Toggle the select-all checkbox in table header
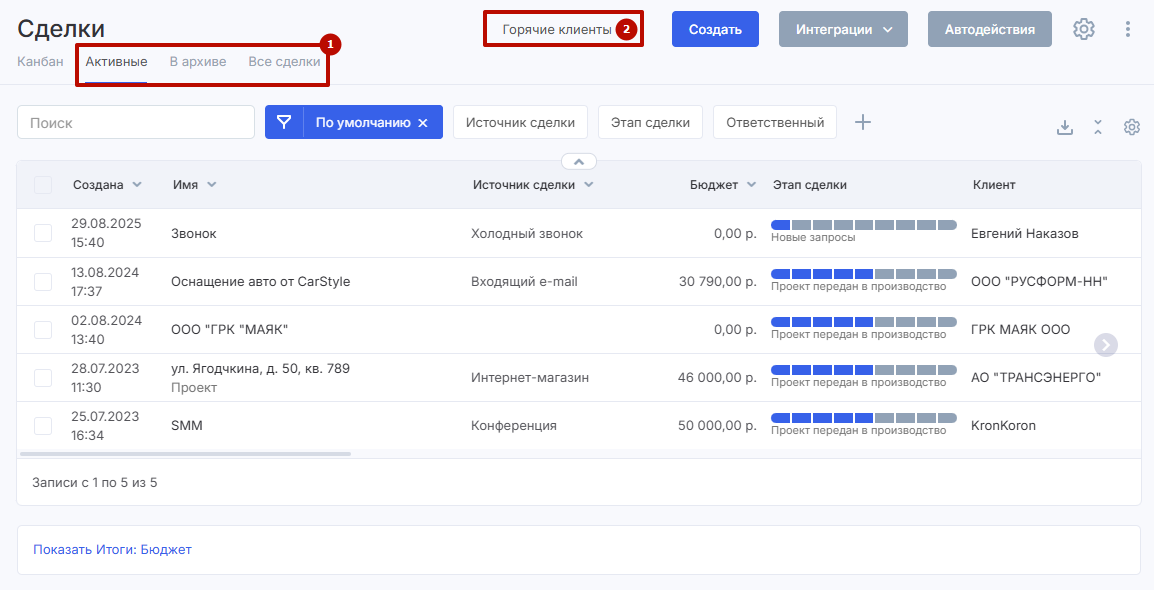The image size is (1154, 590). (x=43, y=185)
